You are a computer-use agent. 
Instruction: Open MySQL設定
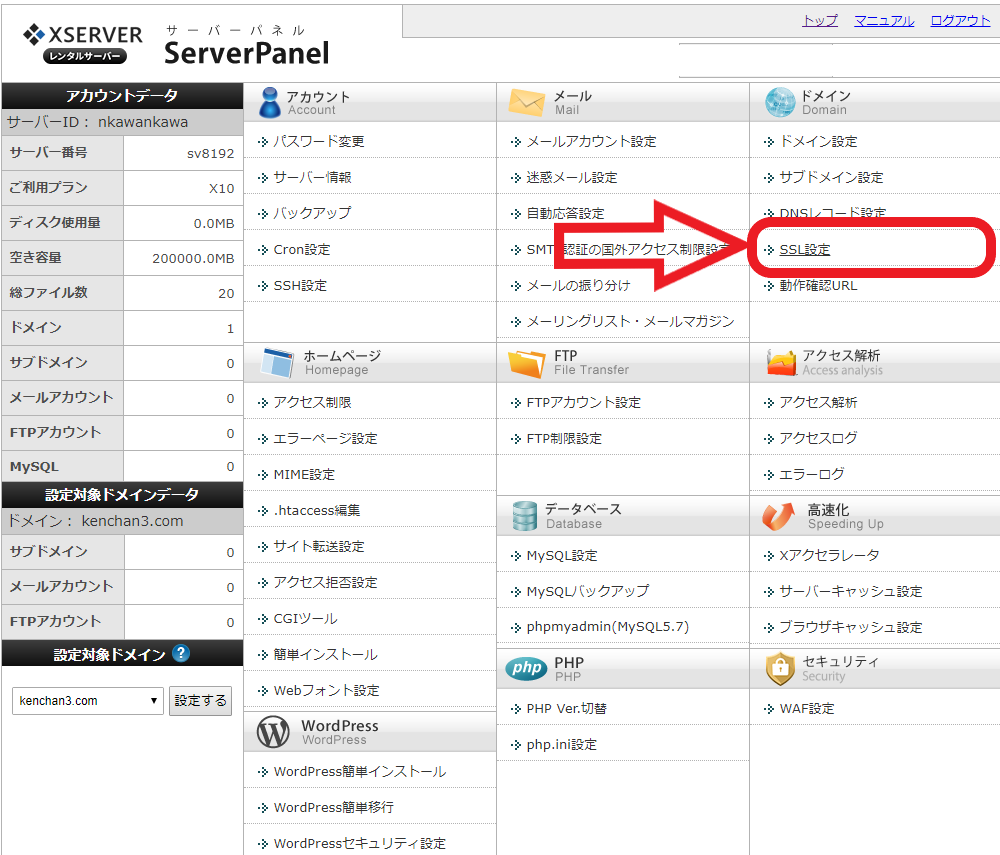562,556
